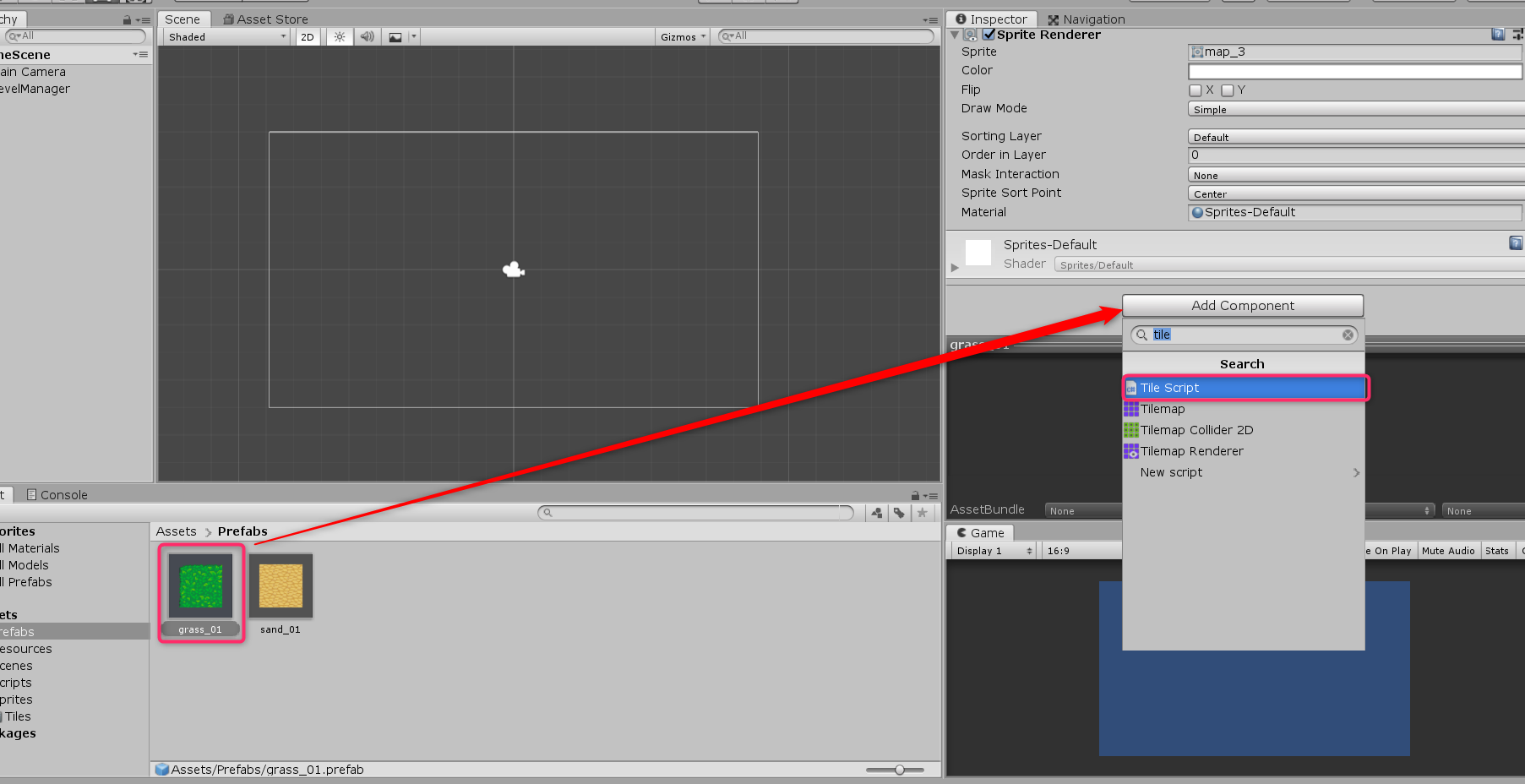Click the favorites star icon near Project search
The width and height of the screenshot is (1525, 784).
click(922, 512)
